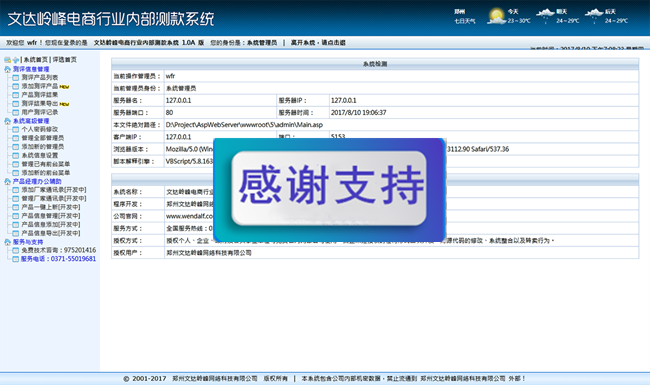Open 产品信息导出[开发中] entry

(51, 233)
